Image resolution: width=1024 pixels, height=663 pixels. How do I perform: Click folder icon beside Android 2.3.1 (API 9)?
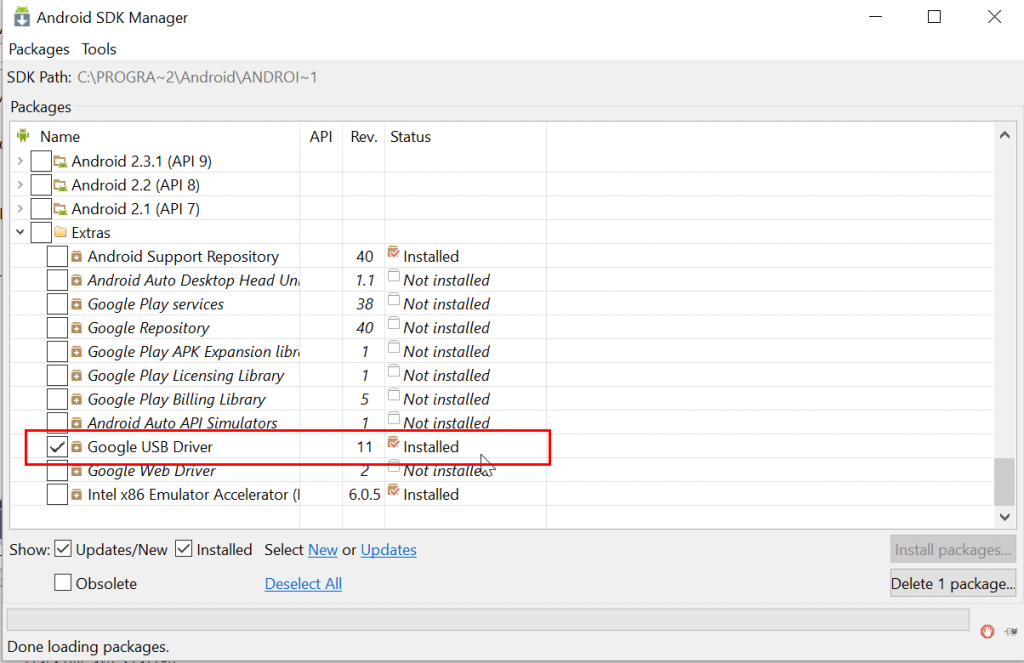click(x=60, y=161)
